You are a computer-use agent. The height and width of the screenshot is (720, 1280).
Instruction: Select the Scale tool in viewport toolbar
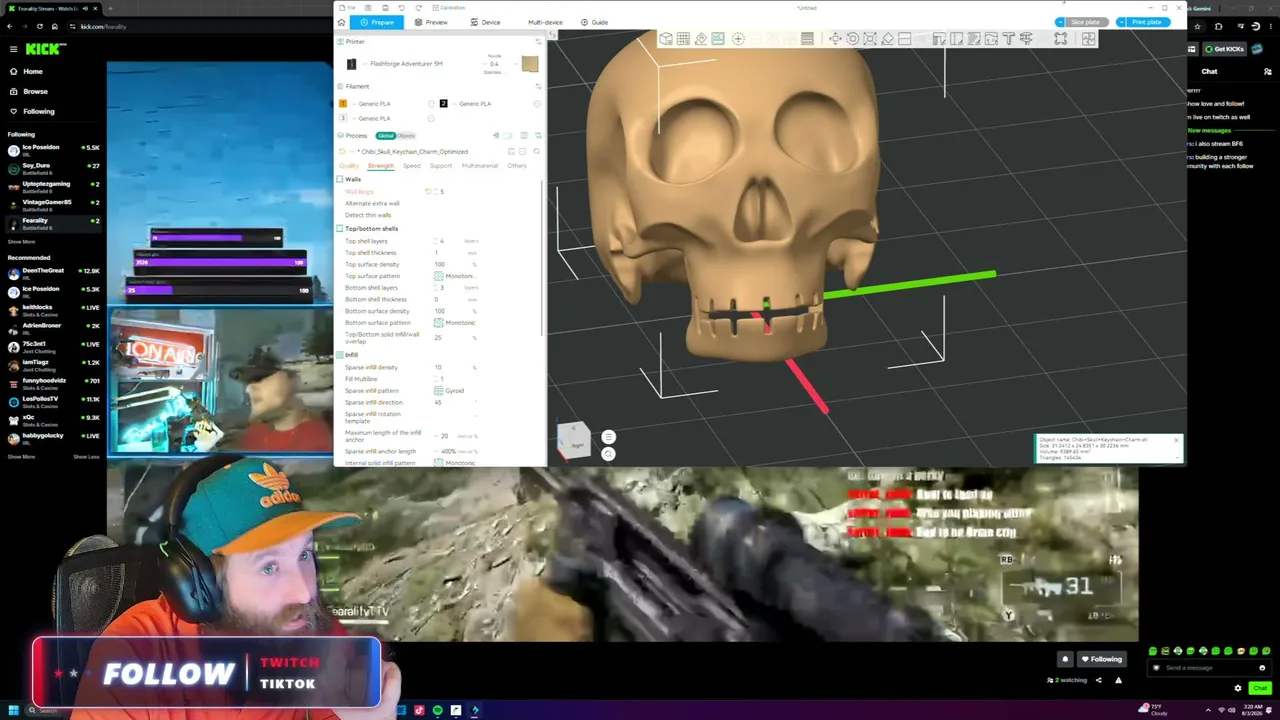pyautogui.click(x=870, y=39)
